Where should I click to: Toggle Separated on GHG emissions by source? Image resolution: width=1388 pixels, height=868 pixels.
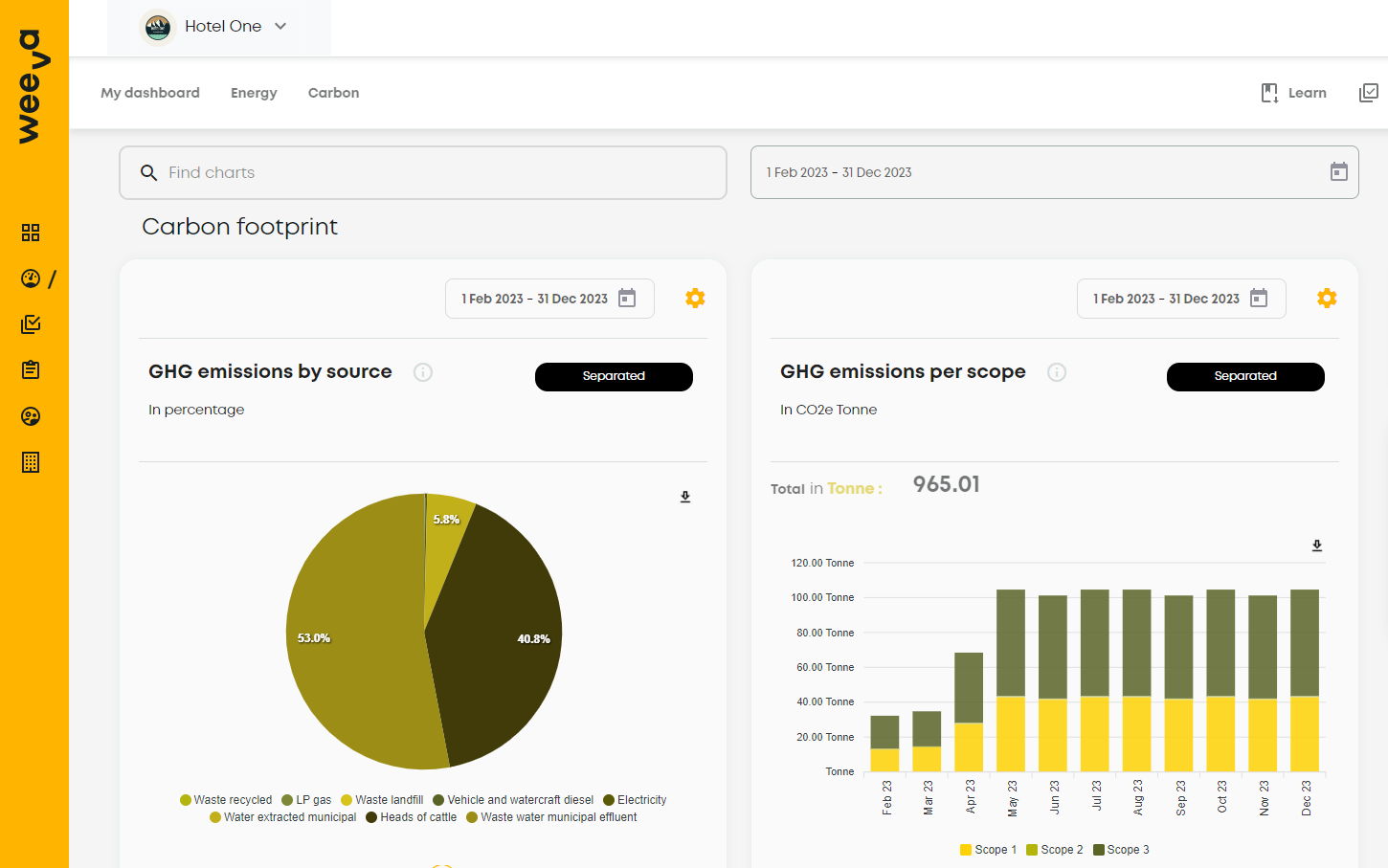point(614,376)
